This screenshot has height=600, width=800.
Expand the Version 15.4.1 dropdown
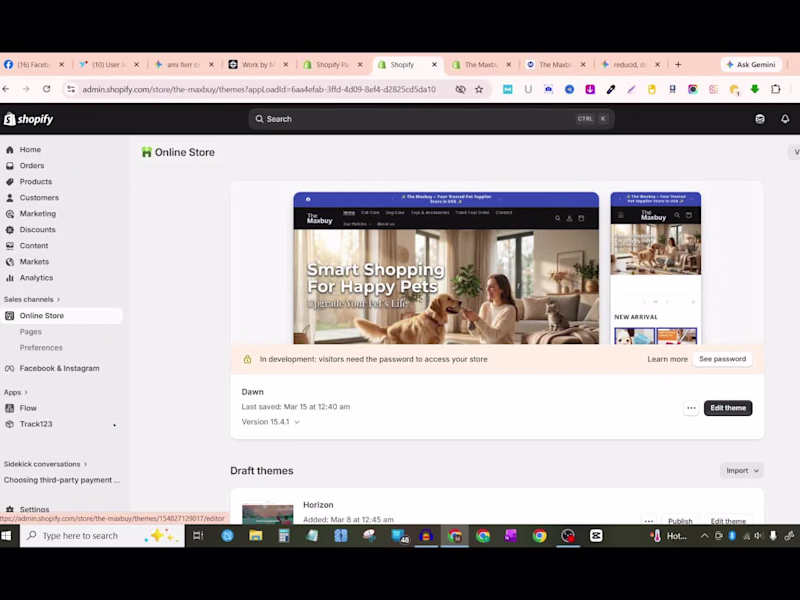tap(270, 422)
